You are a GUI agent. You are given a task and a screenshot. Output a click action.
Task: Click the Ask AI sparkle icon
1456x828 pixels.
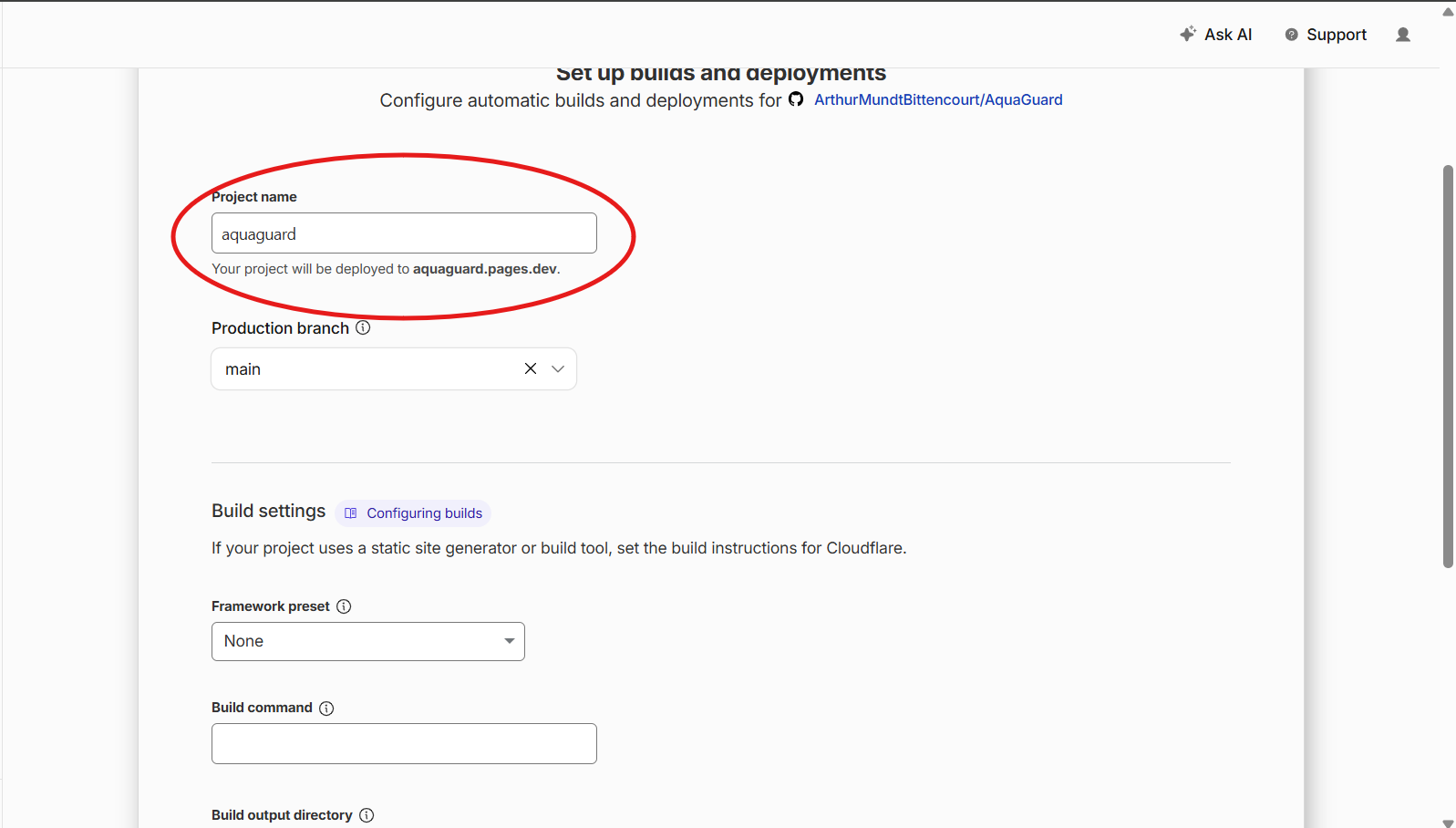click(1188, 34)
